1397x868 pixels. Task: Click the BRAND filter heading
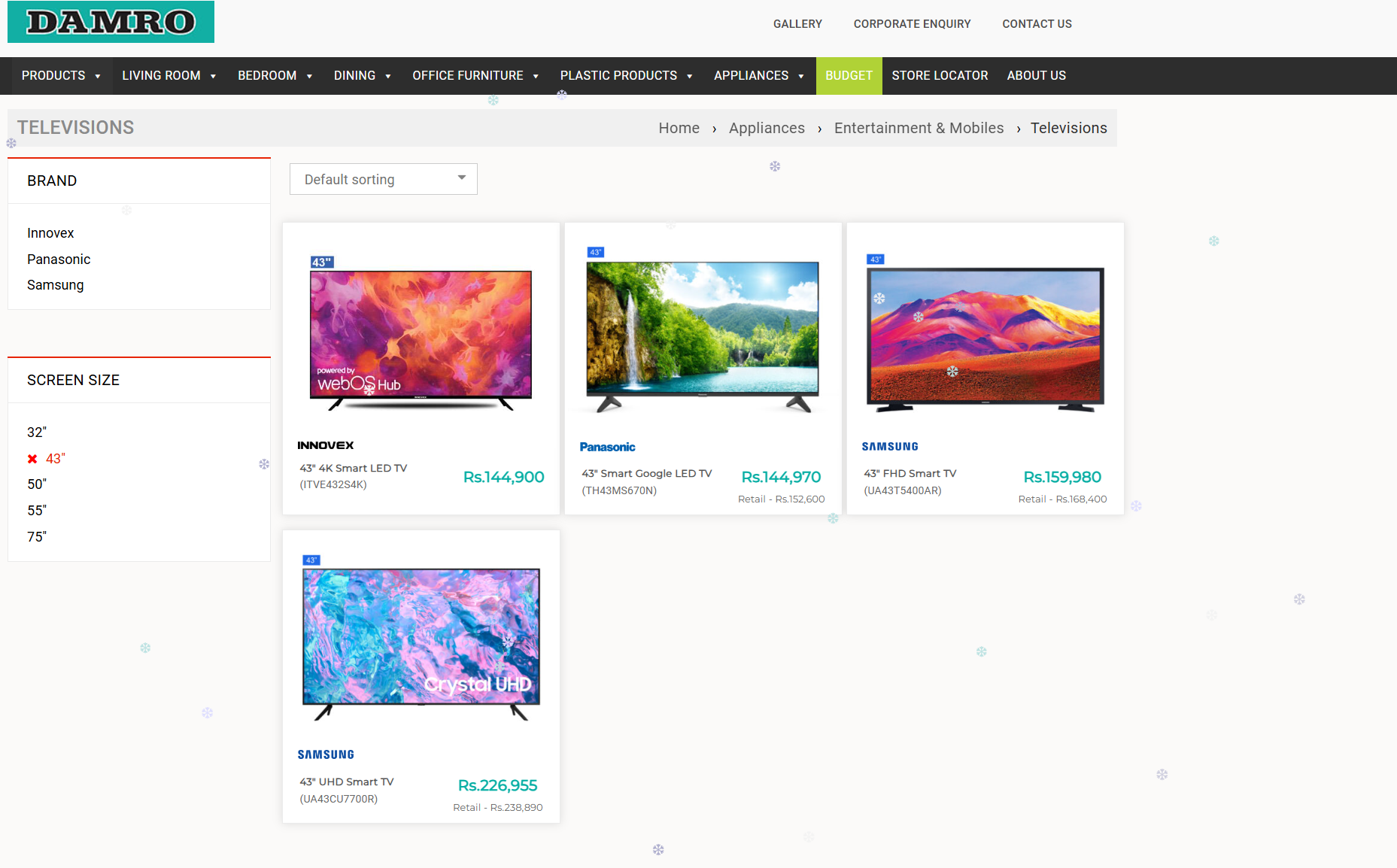(52, 181)
